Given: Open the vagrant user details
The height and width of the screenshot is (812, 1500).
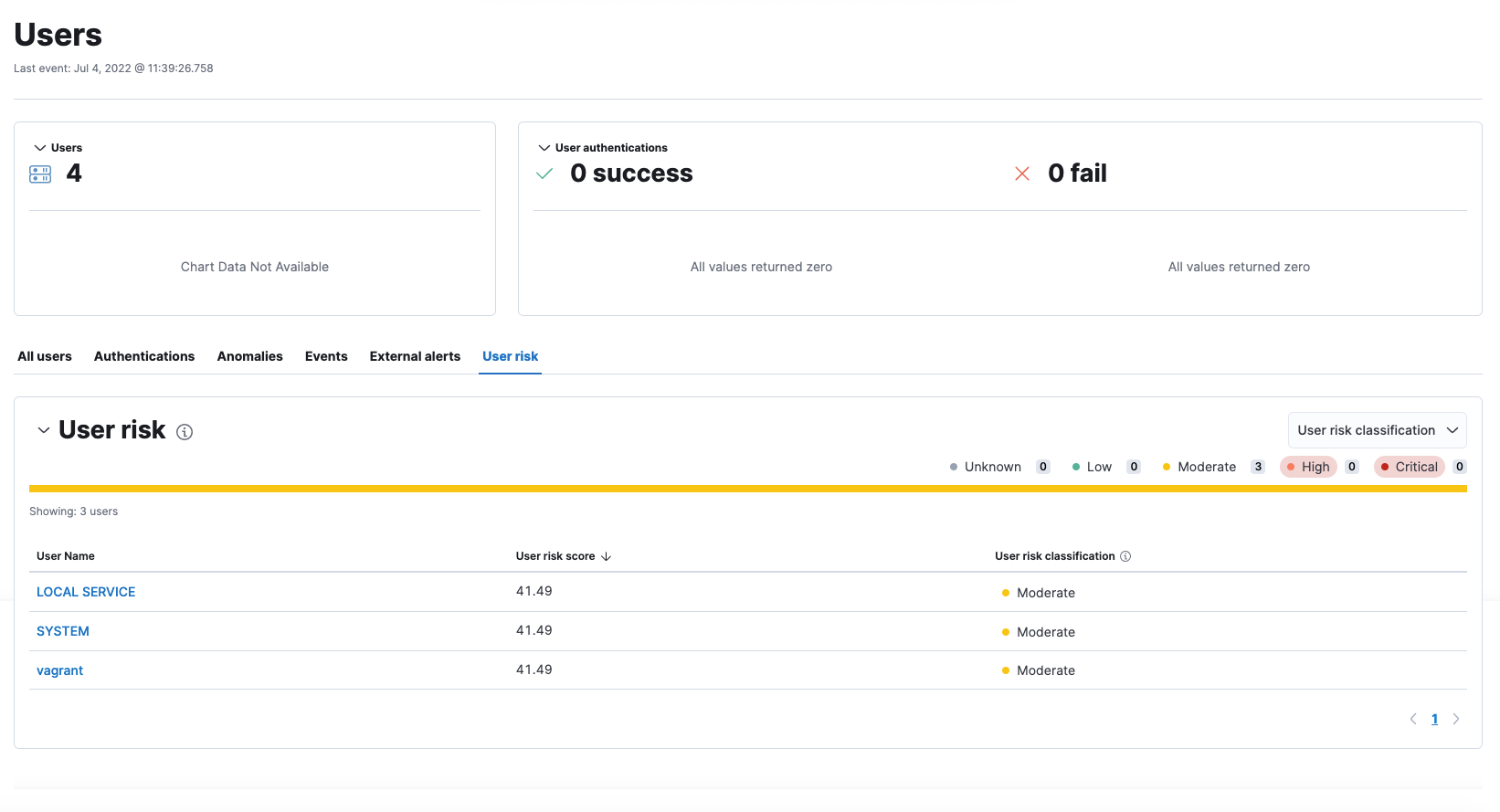Looking at the screenshot, I should (x=59, y=670).
